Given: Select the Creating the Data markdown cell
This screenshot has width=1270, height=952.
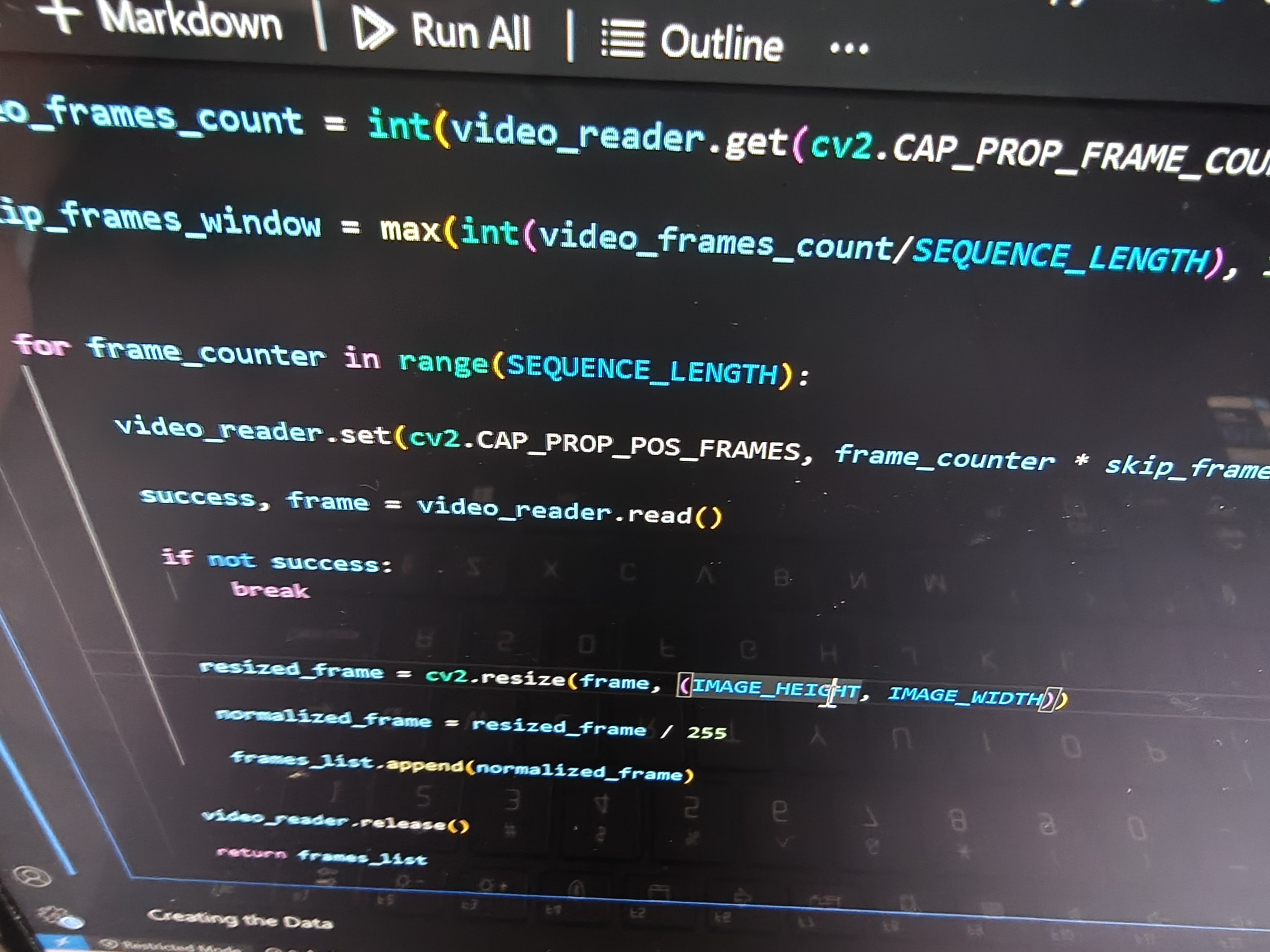Looking at the screenshot, I should coord(240,920).
